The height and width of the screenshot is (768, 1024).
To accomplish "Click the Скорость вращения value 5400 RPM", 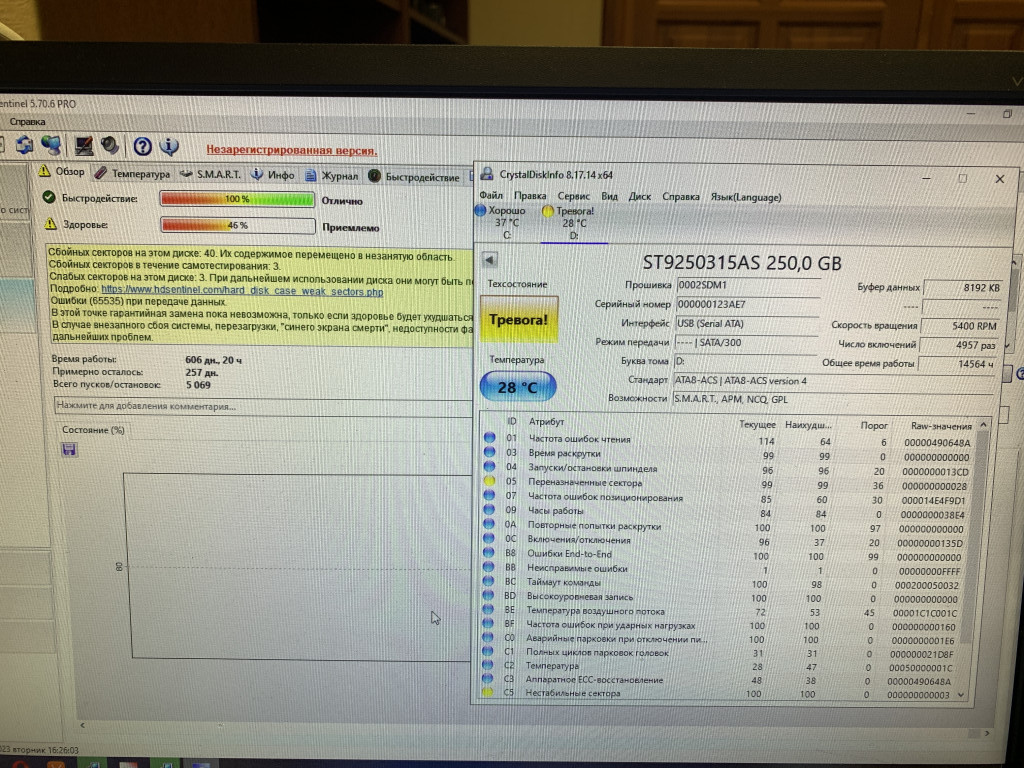I will tap(961, 325).
